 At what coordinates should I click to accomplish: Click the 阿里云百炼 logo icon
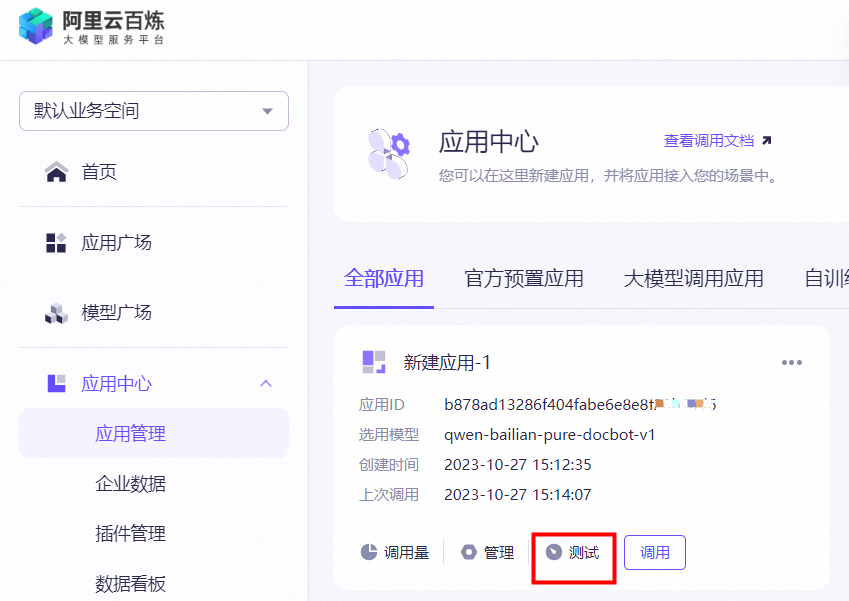point(36,25)
